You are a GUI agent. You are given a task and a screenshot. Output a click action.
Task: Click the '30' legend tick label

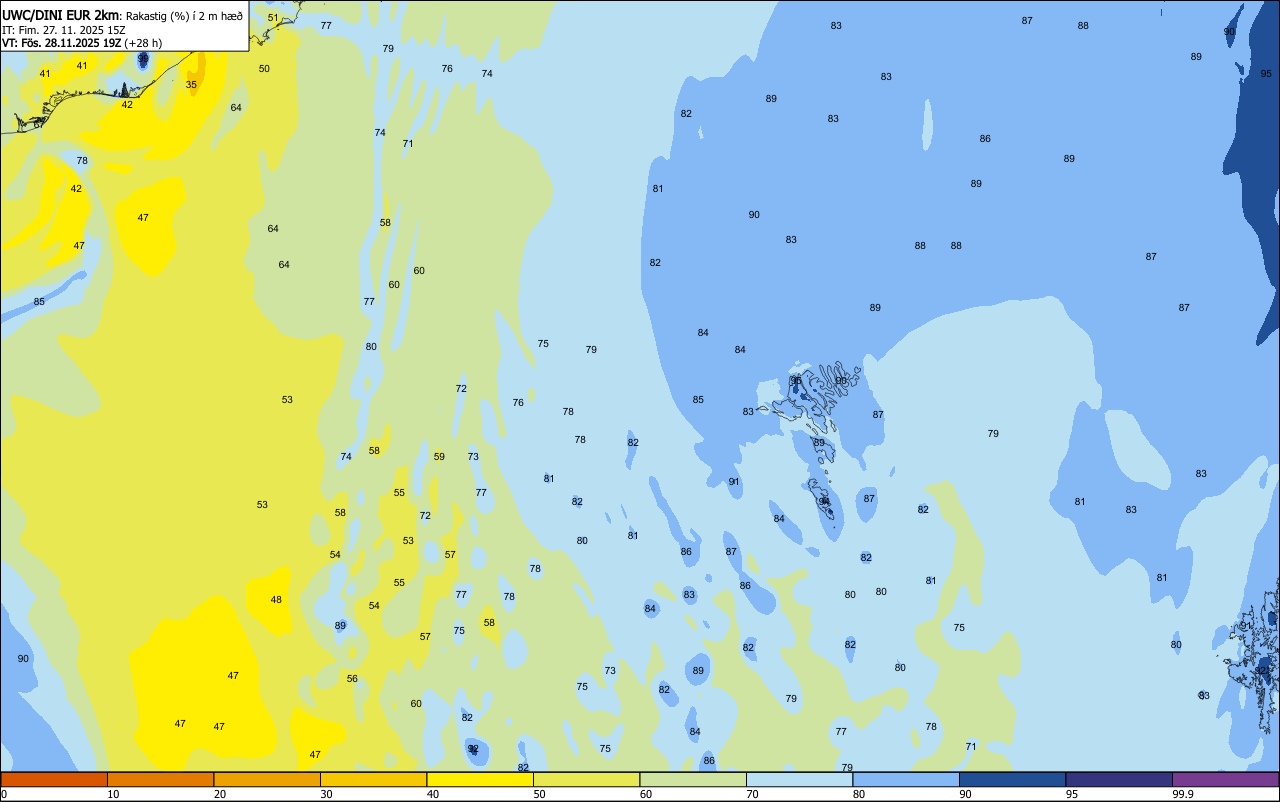click(x=326, y=794)
